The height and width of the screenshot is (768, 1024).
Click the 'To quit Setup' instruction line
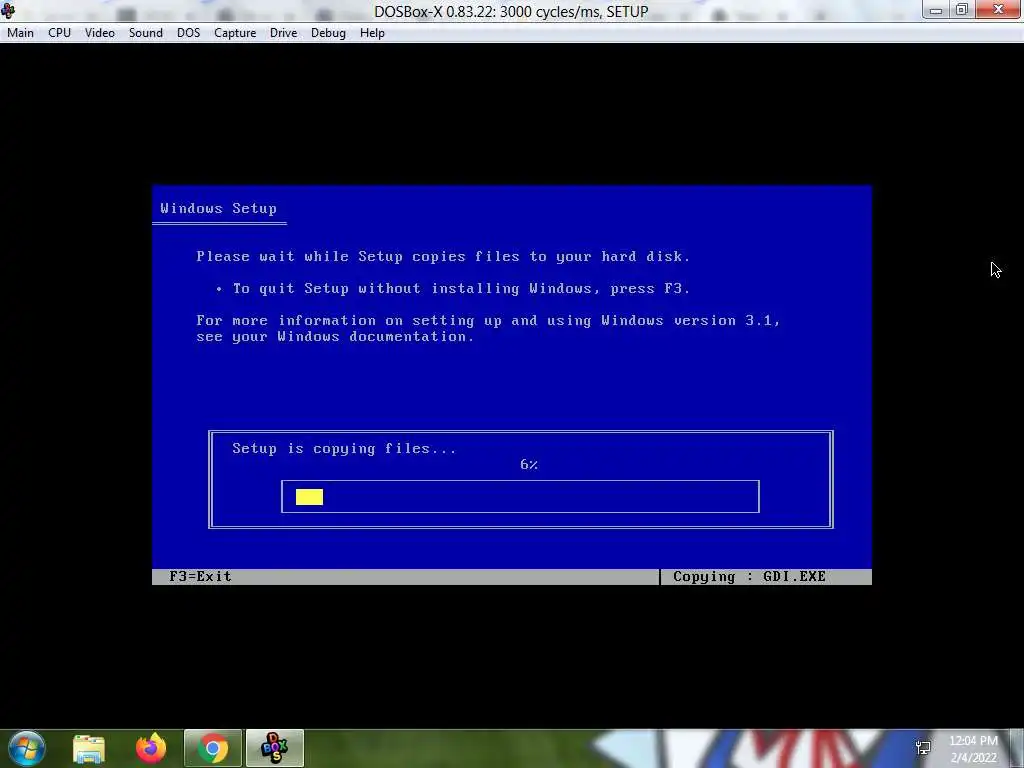click(x=461, y=289)
